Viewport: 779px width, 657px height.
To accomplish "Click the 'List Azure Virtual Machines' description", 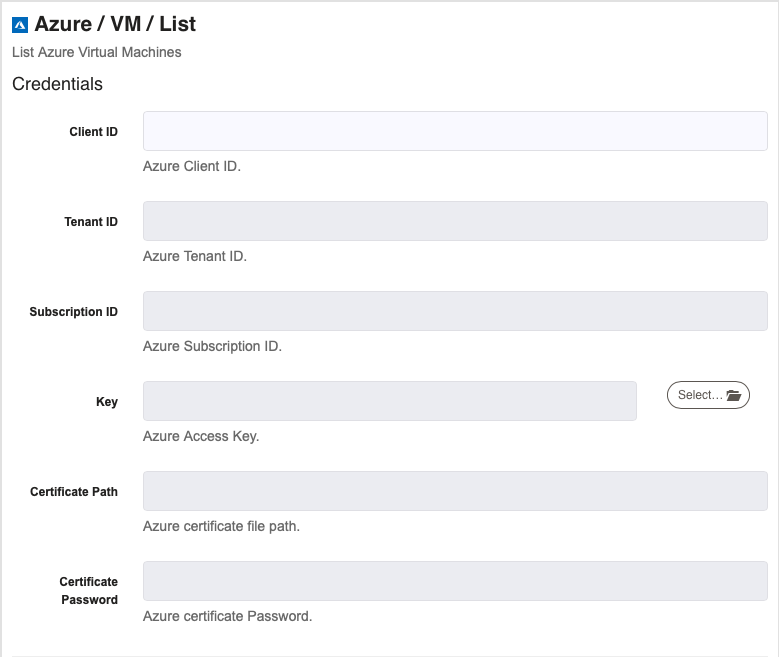I will 96,52.
